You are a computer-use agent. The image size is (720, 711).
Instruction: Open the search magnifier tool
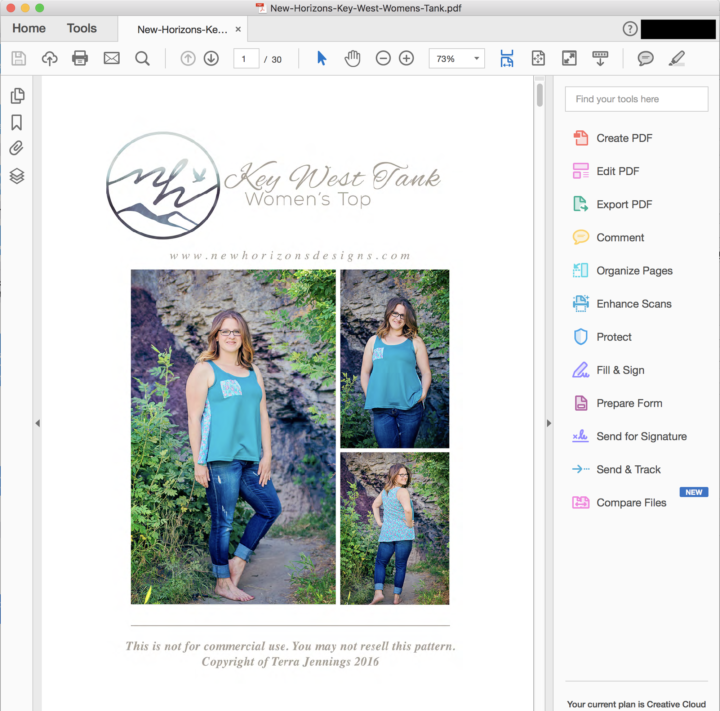[142, 59]
